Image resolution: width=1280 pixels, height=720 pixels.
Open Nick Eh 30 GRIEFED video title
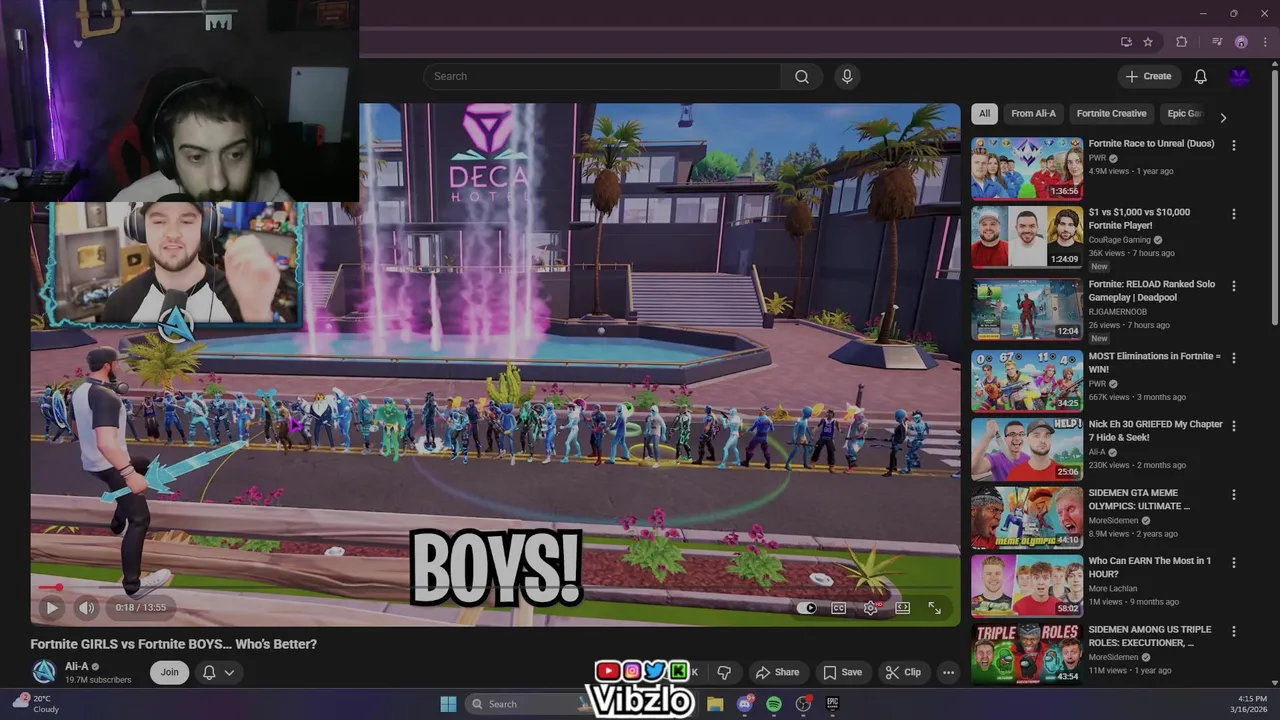[1155, 431]
